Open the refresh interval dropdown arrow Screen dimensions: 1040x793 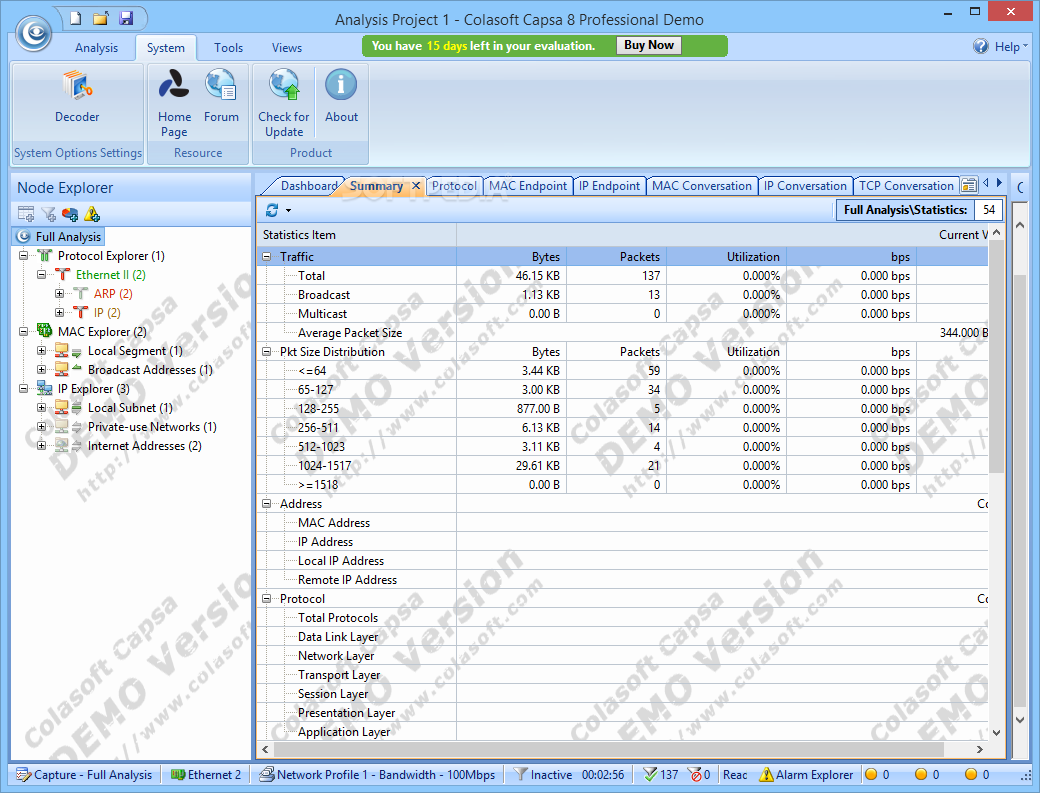point(289,211)
